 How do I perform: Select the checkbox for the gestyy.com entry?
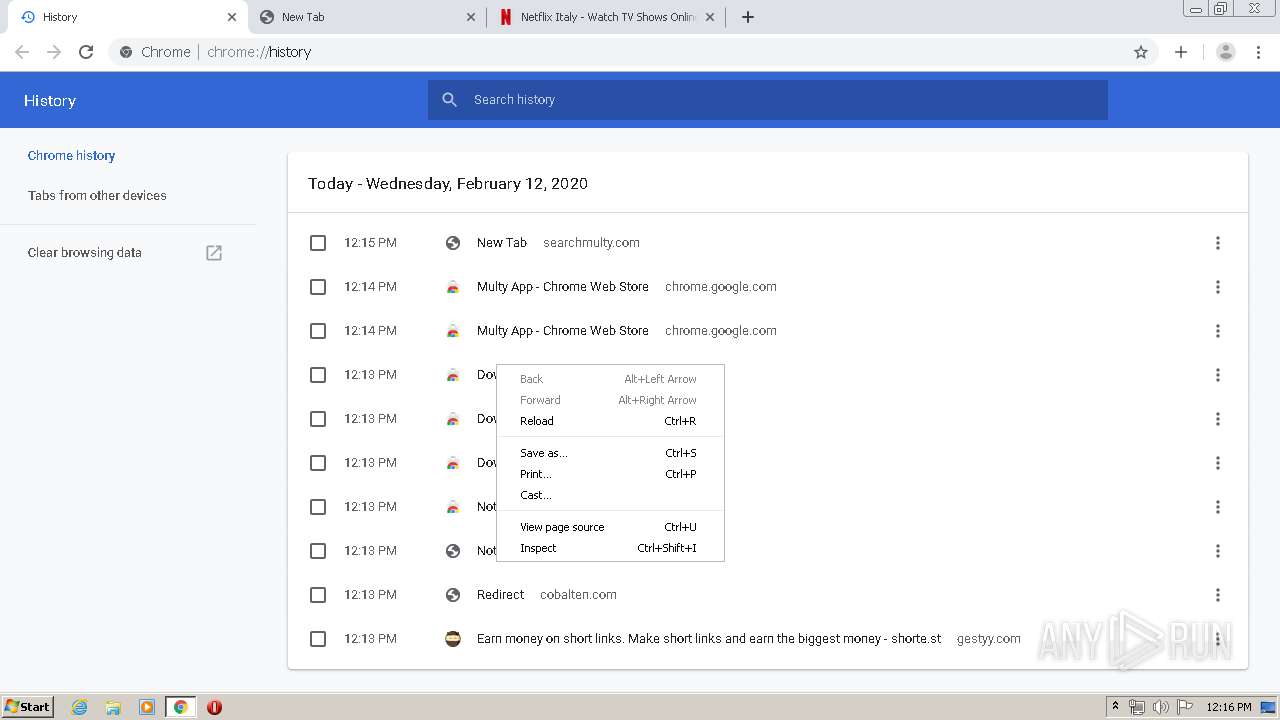click(318, 639)
